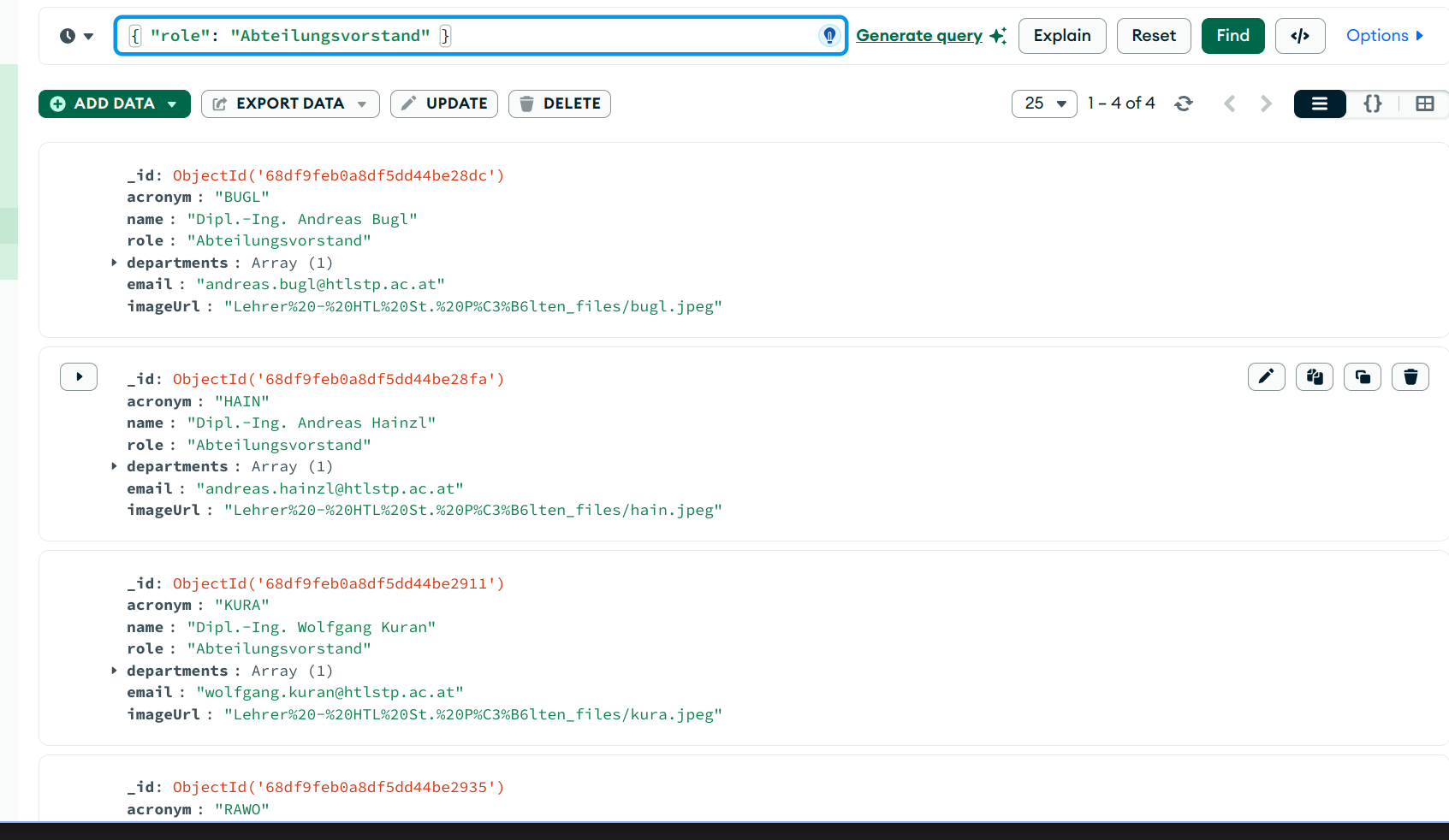This screenshot has width=1449, height=840.
Task: Open the export query to language icon
Action: click(1299, 36)
